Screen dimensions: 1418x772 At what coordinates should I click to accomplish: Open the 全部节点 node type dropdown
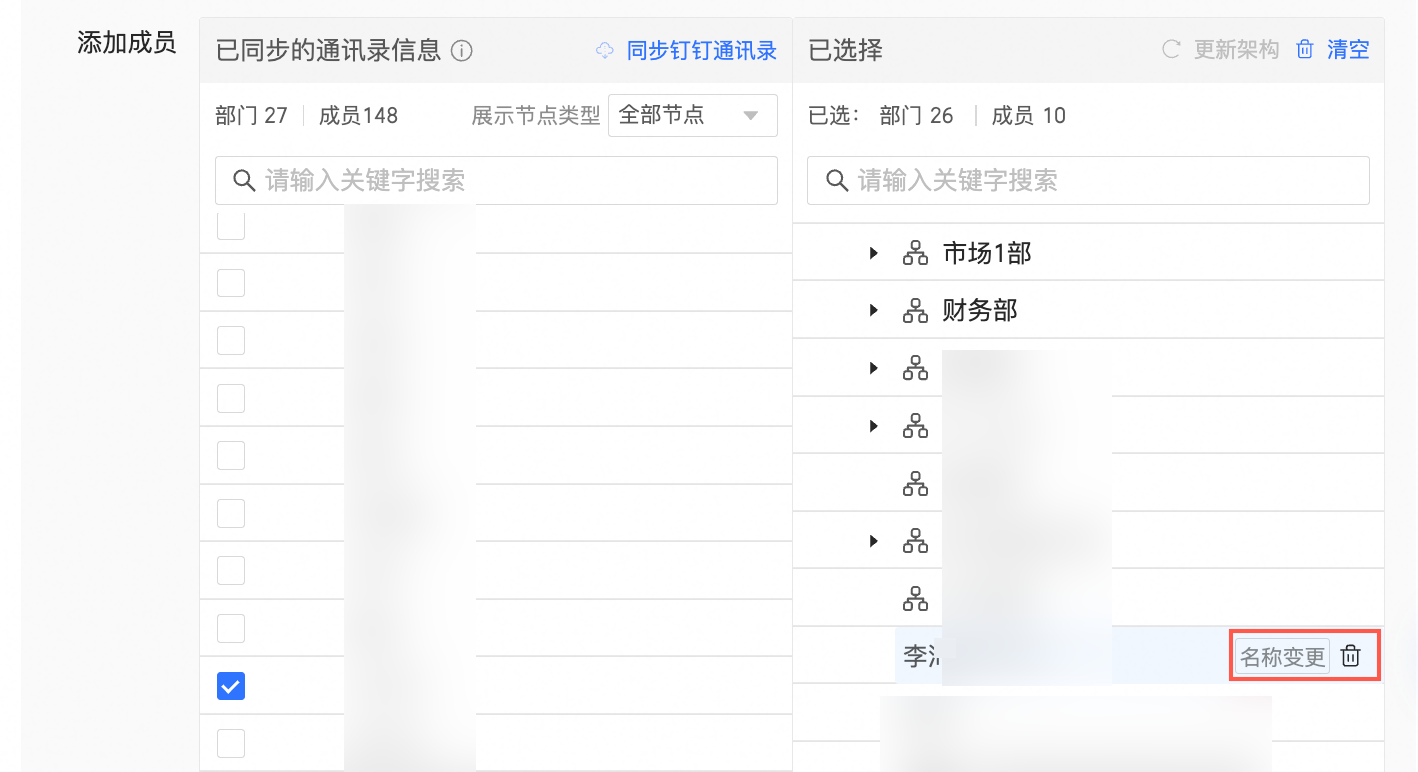692,115
